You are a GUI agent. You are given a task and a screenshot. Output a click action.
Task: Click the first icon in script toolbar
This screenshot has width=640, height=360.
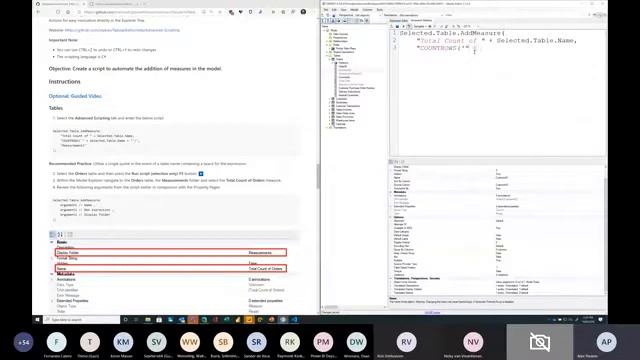(392, 27)
